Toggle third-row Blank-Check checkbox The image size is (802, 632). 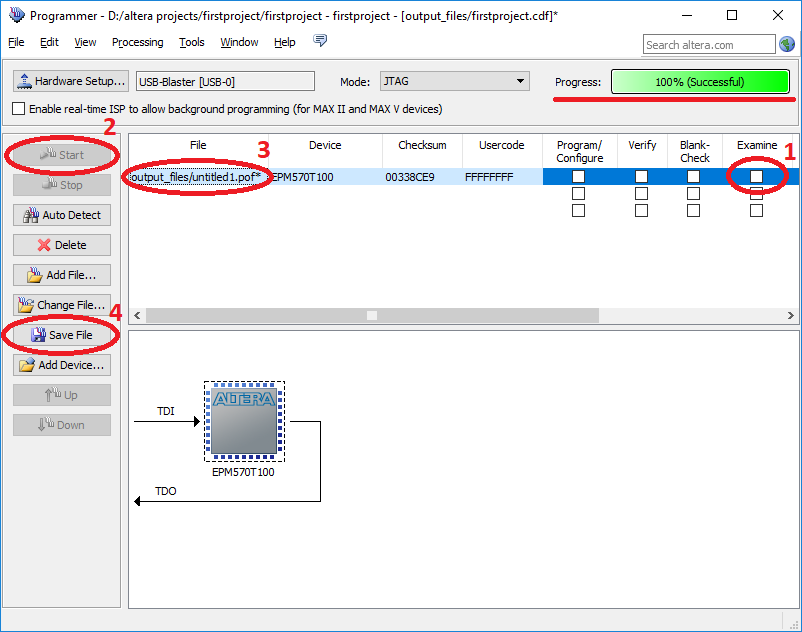(x=694, y=210)
